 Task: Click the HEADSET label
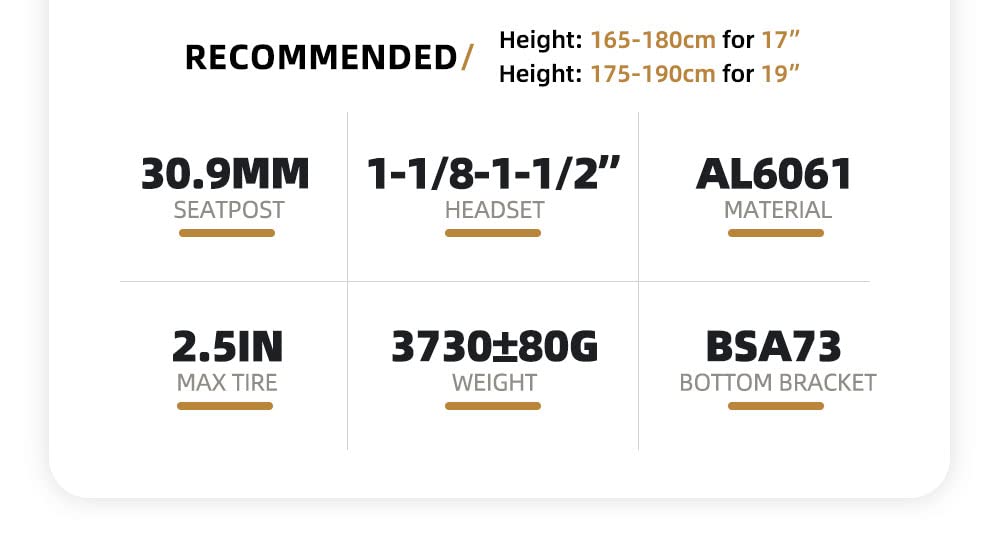coord(494,210)
